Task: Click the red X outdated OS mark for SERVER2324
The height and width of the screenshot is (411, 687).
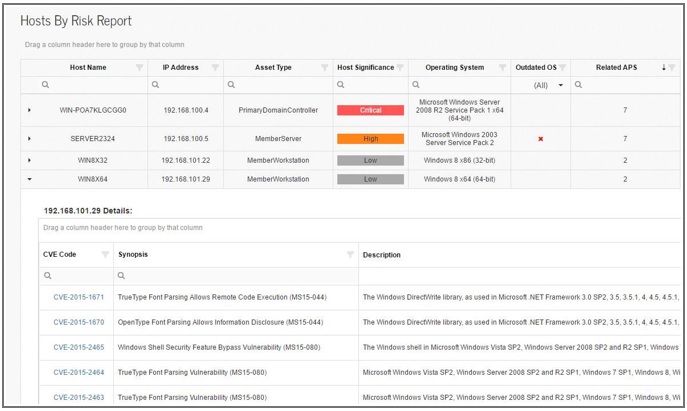Action: click(541, 139)
